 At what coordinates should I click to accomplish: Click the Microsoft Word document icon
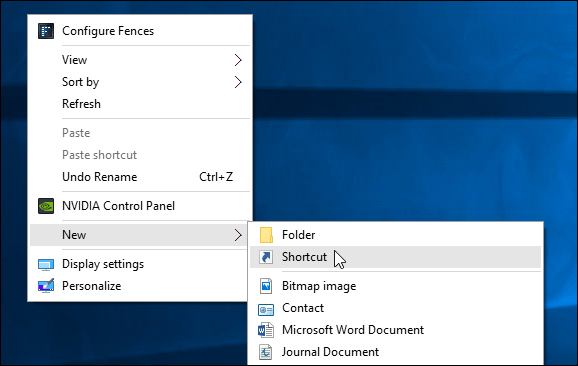266,330
